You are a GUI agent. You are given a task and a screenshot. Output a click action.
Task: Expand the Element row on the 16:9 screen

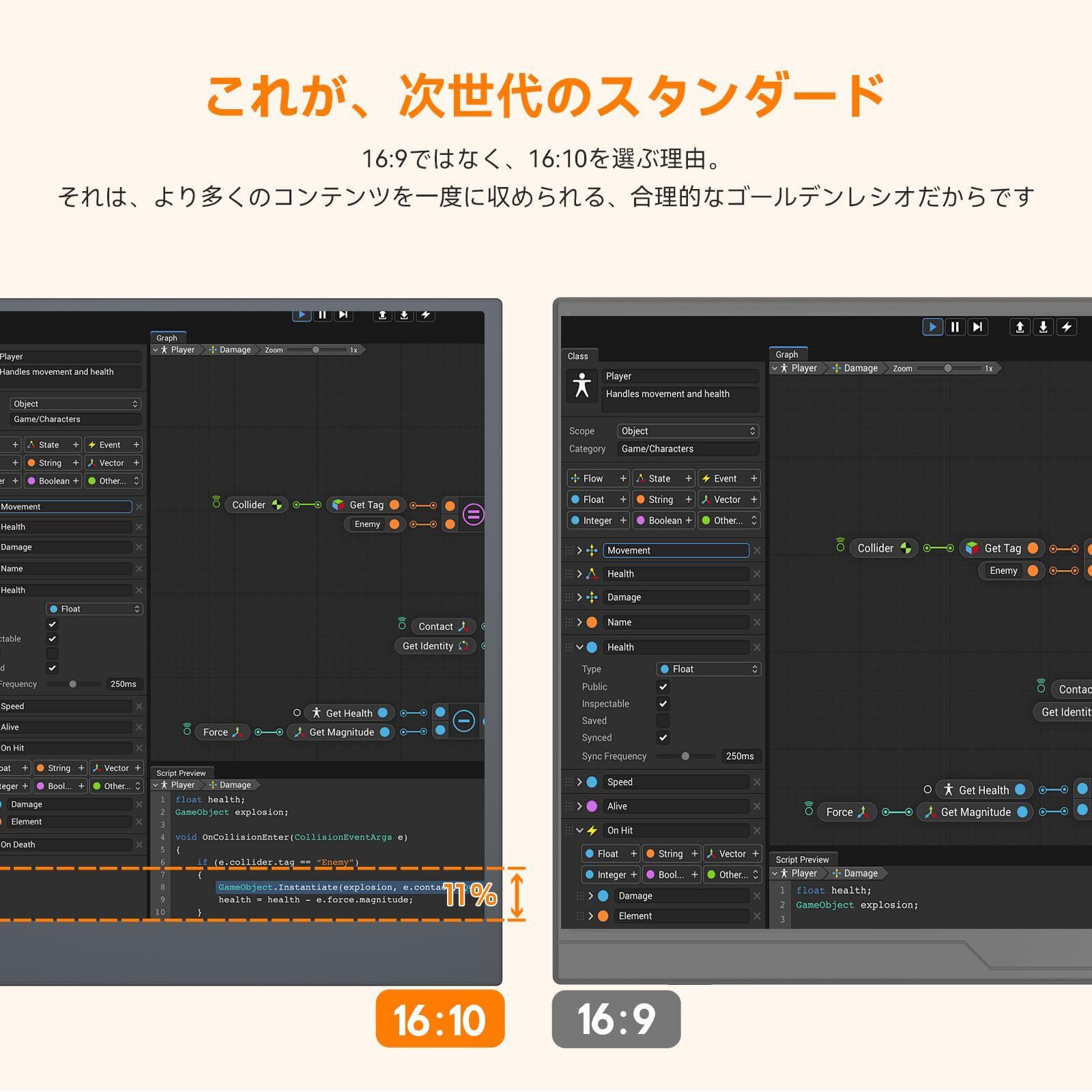[x=590, y=916]
